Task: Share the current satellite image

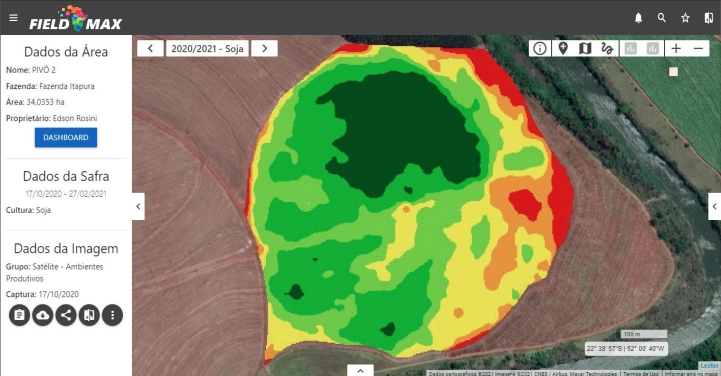Action: (66, 315)
